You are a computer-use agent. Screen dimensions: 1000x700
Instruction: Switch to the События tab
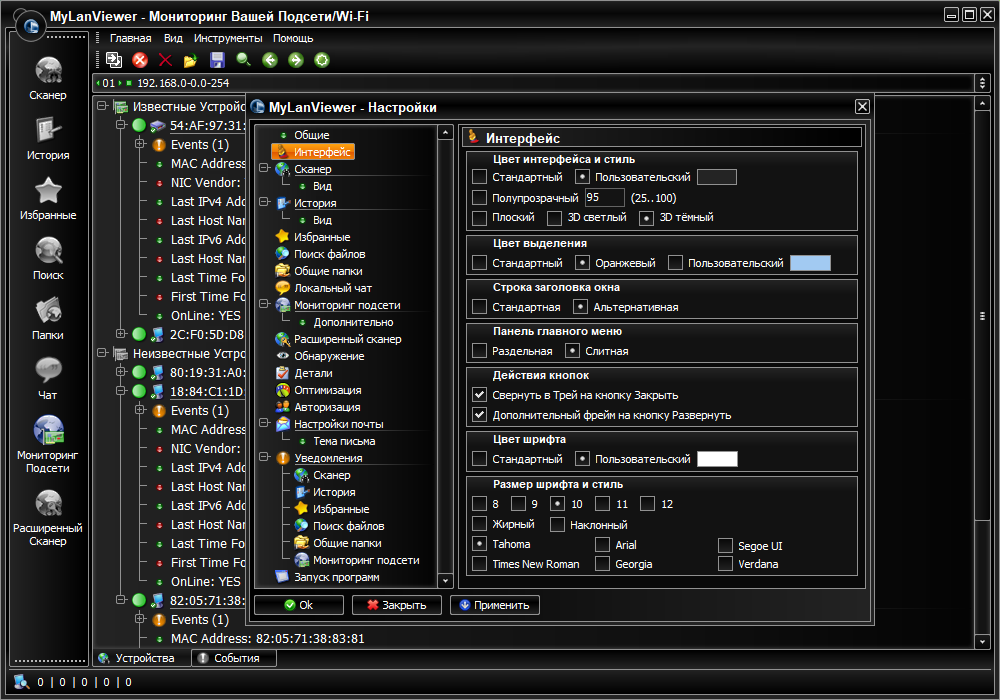tap(234, 658)
